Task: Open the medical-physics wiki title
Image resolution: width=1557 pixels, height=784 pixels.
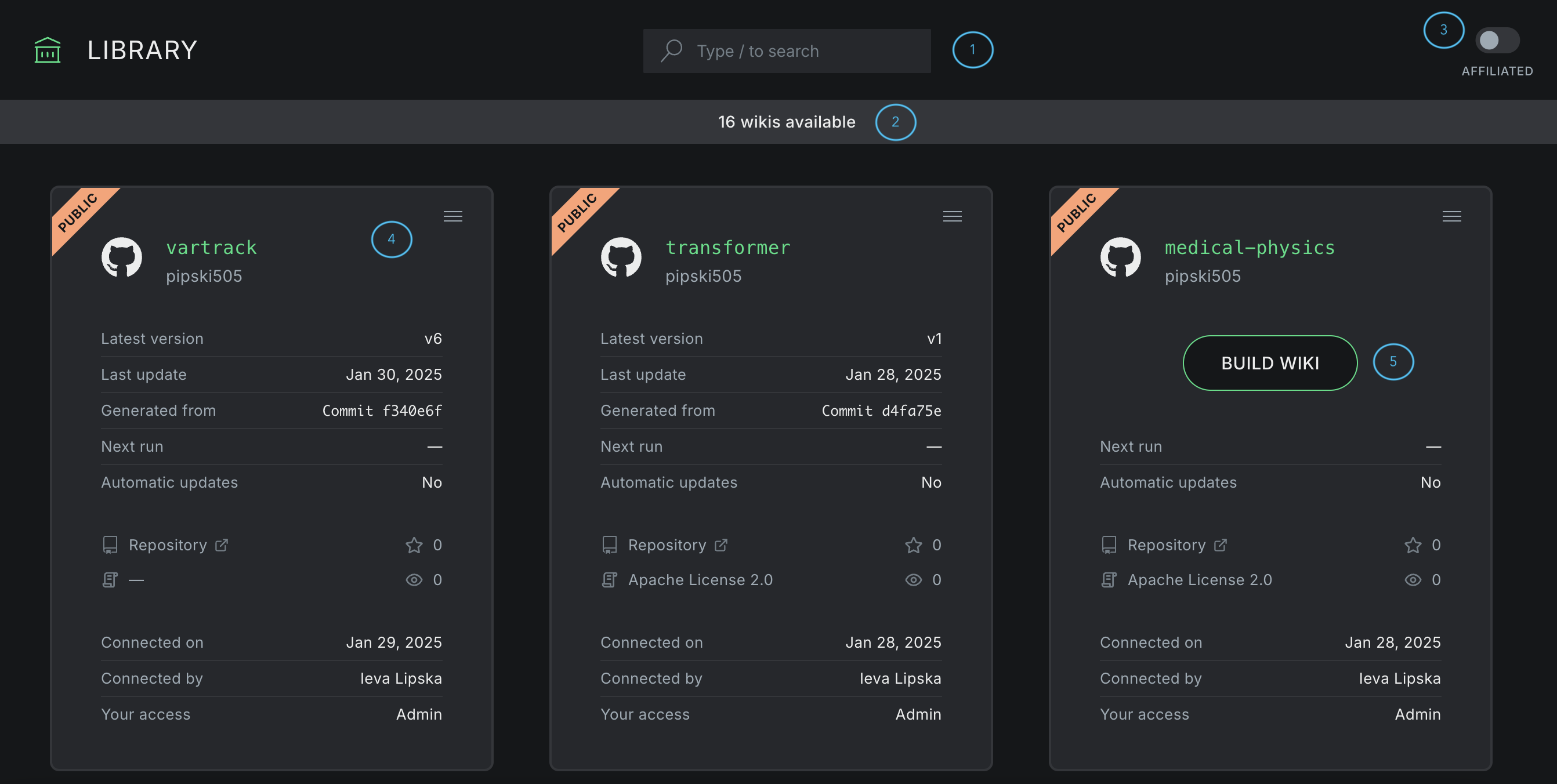Action: (x=1250, y=248)
